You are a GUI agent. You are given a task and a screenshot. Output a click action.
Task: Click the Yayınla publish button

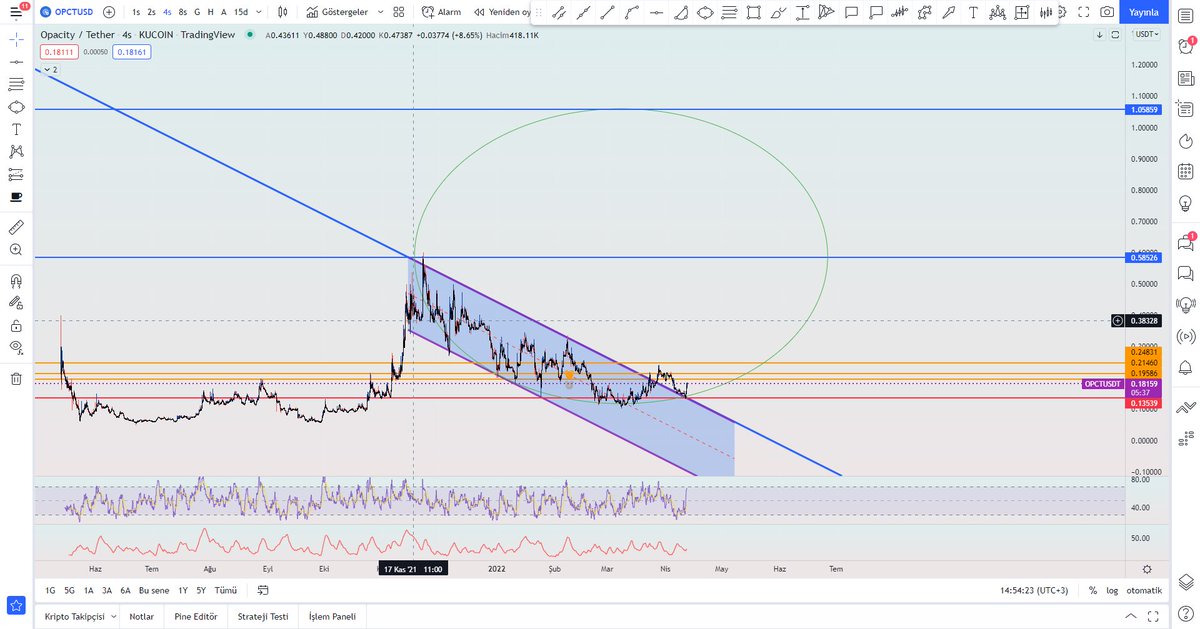(x=1143, y=12)
